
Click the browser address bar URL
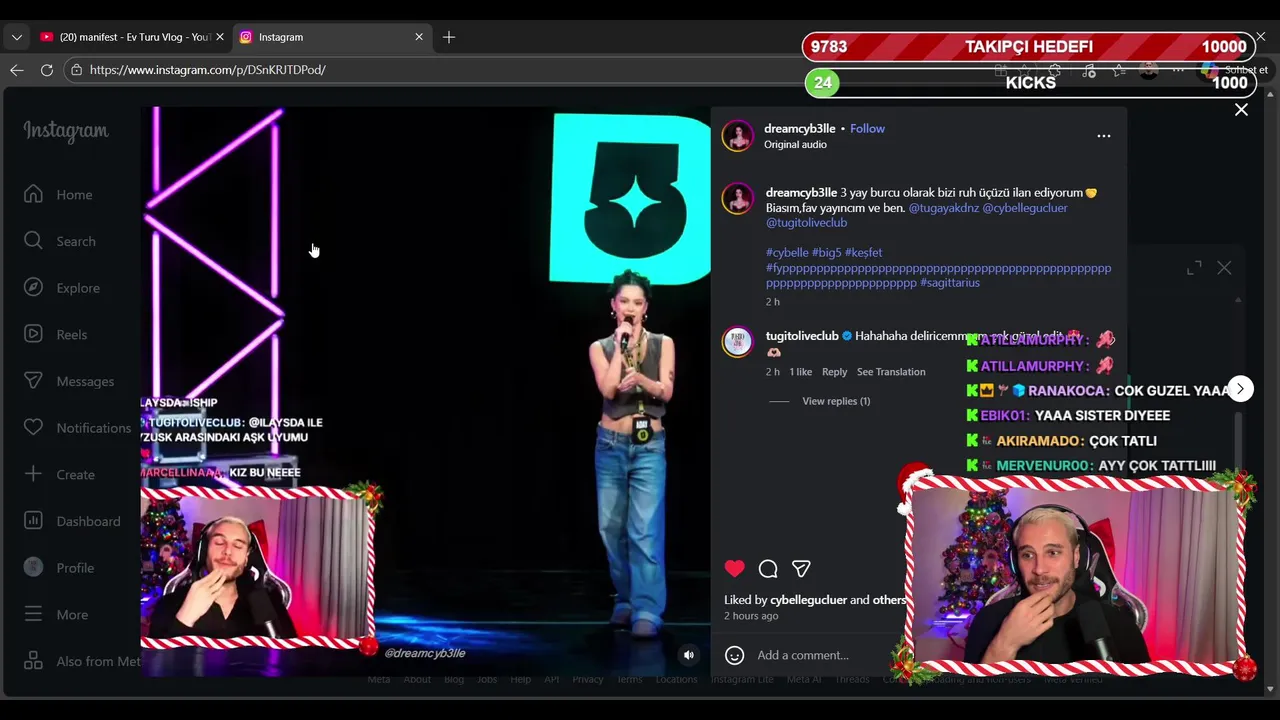point(207,70)
